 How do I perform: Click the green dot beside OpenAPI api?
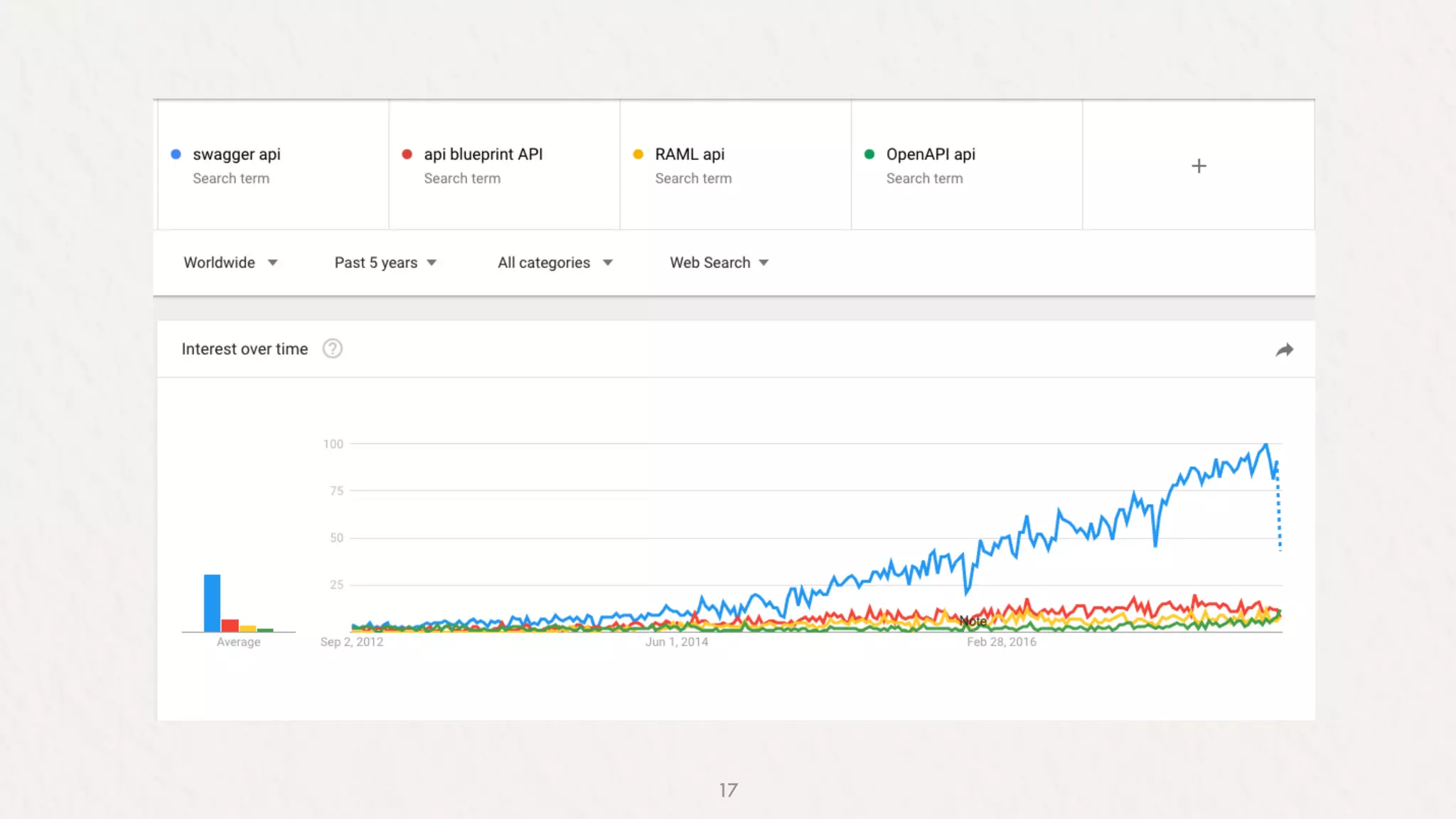(869, 154)
